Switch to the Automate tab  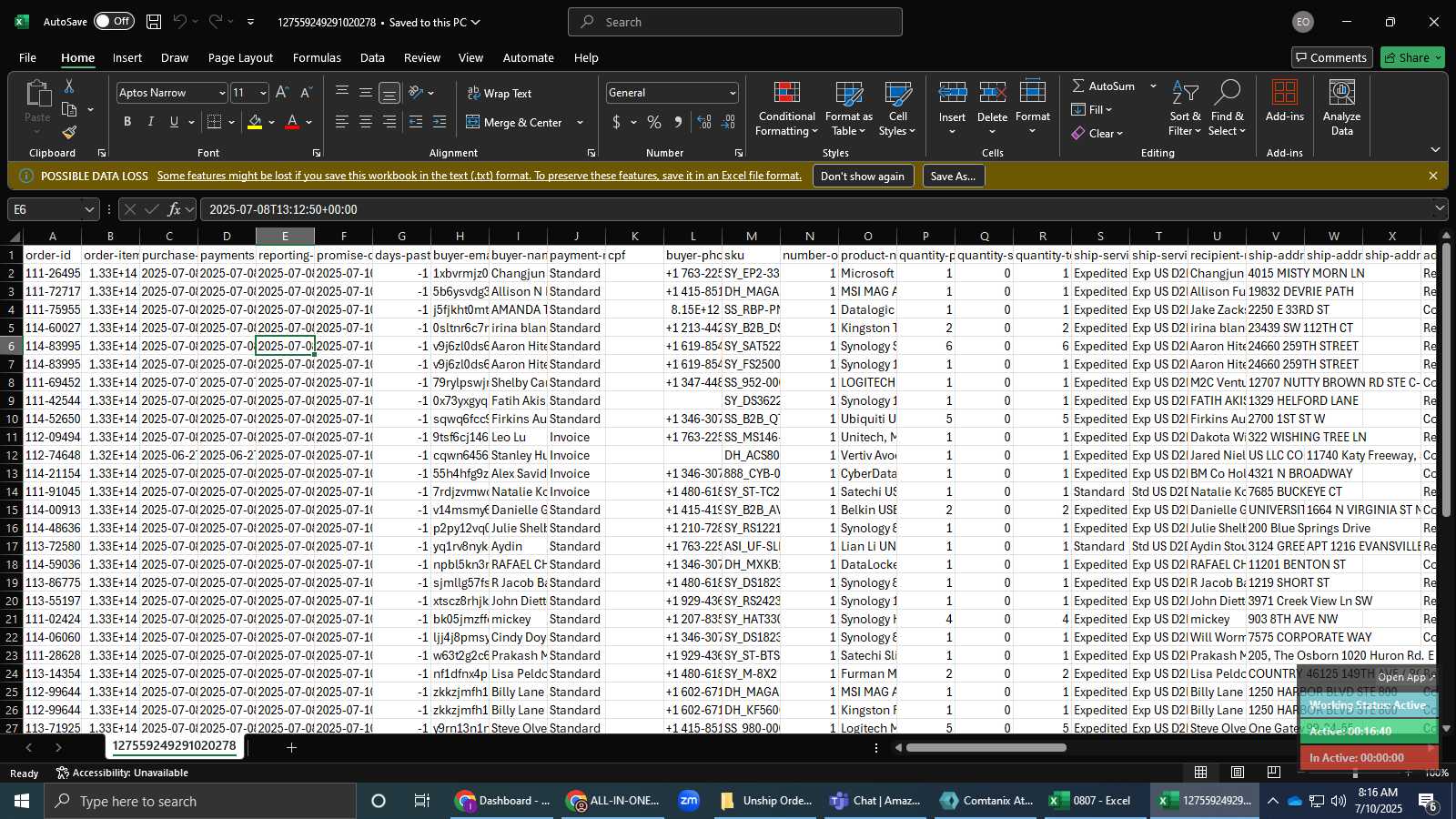click(x=529, y=57)
